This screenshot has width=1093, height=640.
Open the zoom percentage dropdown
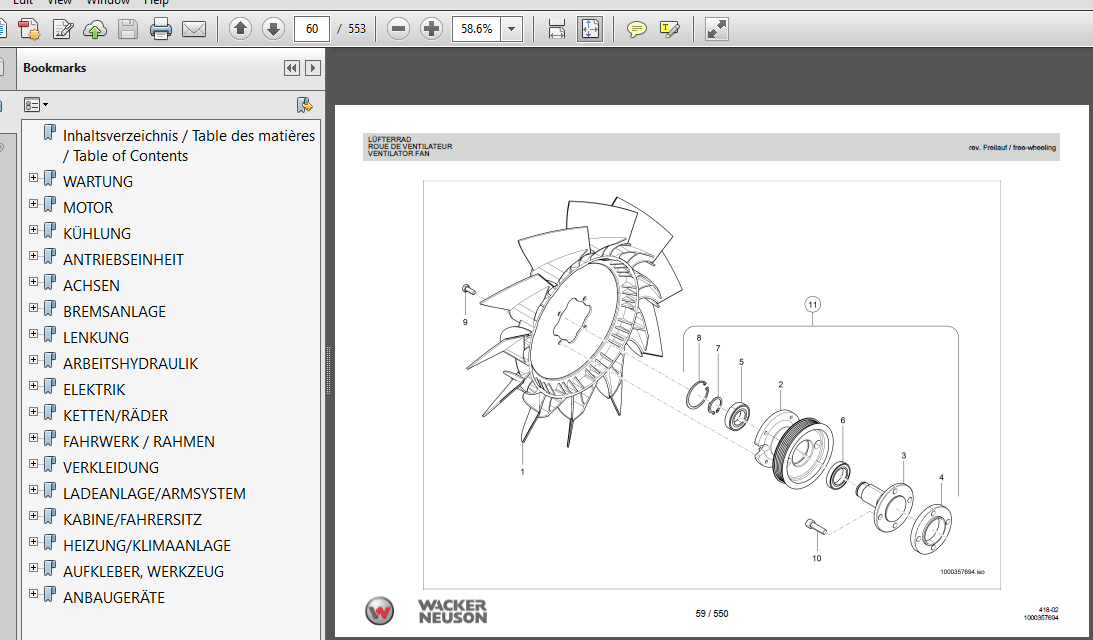510,28
